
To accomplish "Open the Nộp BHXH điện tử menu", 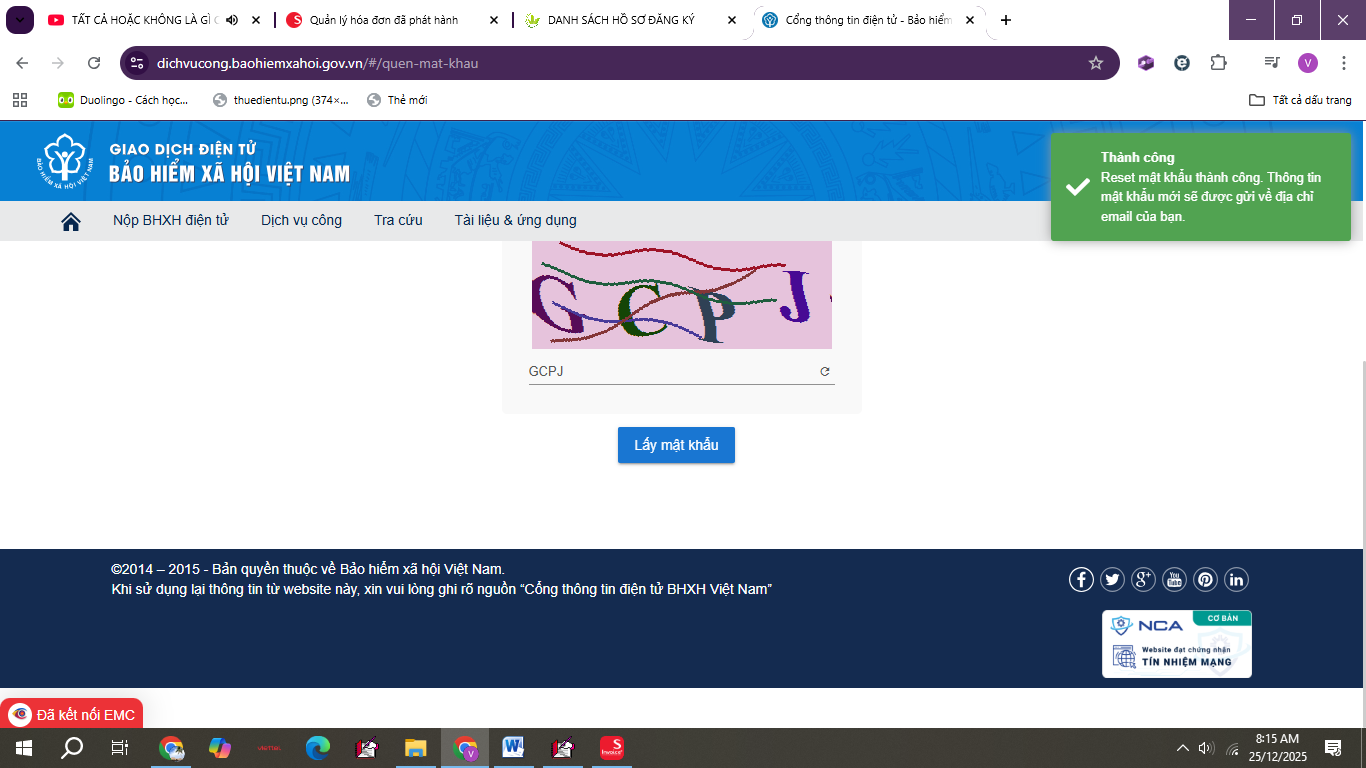I will tap(171, 221).
